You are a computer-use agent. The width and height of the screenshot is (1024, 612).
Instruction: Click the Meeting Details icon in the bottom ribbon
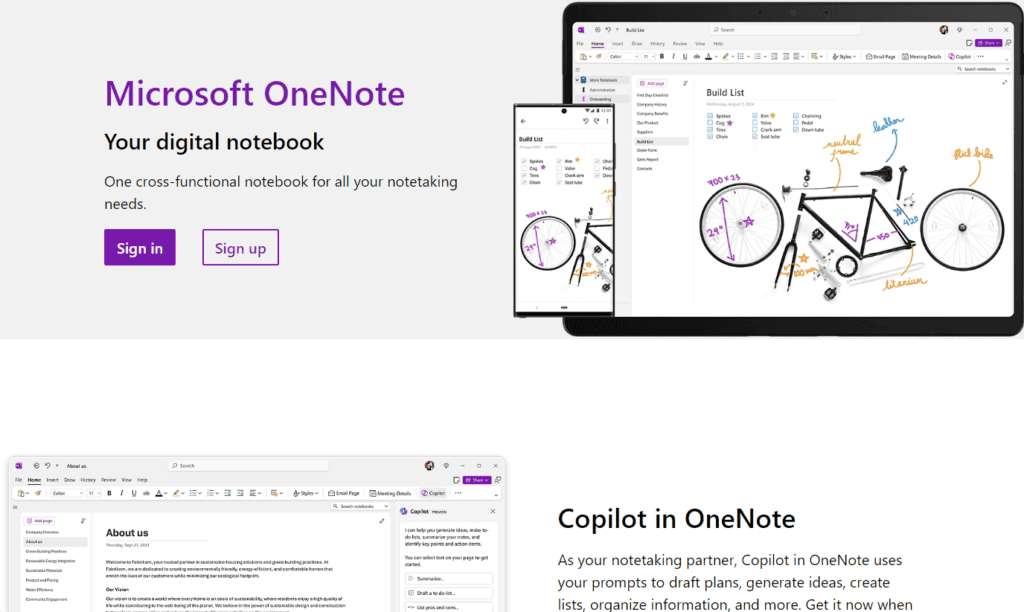point(390,493)
